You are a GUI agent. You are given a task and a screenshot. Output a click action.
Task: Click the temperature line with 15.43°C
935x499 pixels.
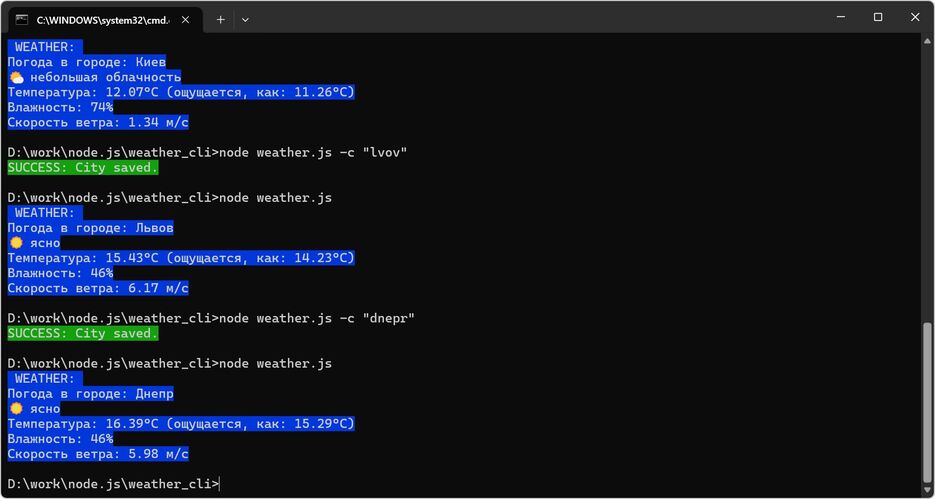point(181,258)
